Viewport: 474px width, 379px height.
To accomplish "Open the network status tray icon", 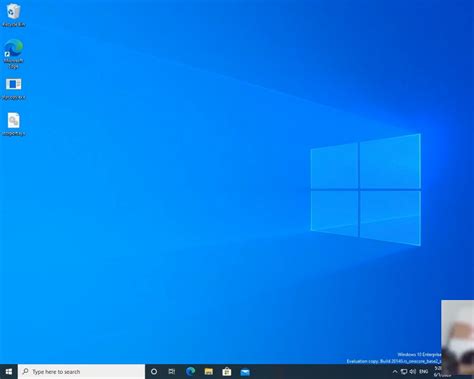I will (x=404, y=371).
